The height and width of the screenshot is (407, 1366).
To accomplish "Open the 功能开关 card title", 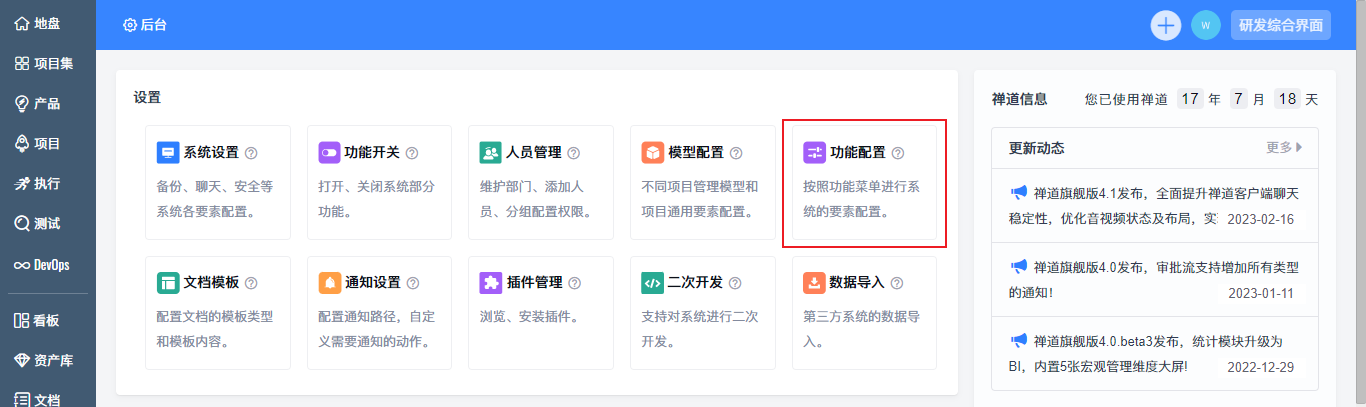I will [372, 153].
